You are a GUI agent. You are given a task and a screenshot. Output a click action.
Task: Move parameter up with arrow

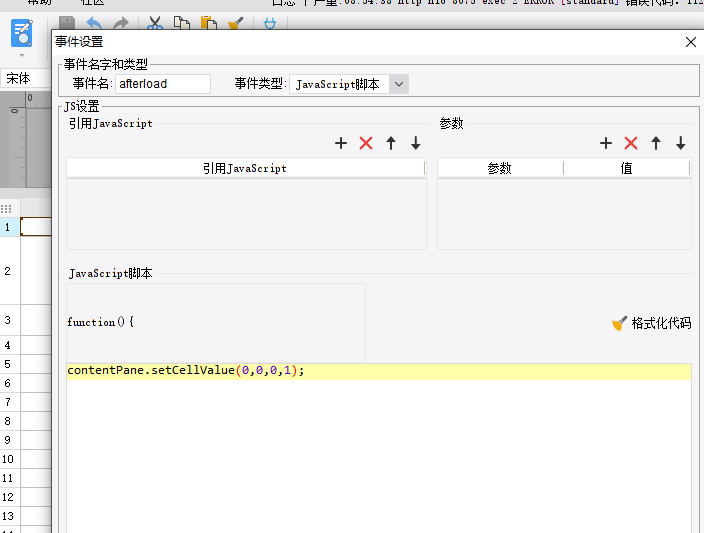click(656, 143)
